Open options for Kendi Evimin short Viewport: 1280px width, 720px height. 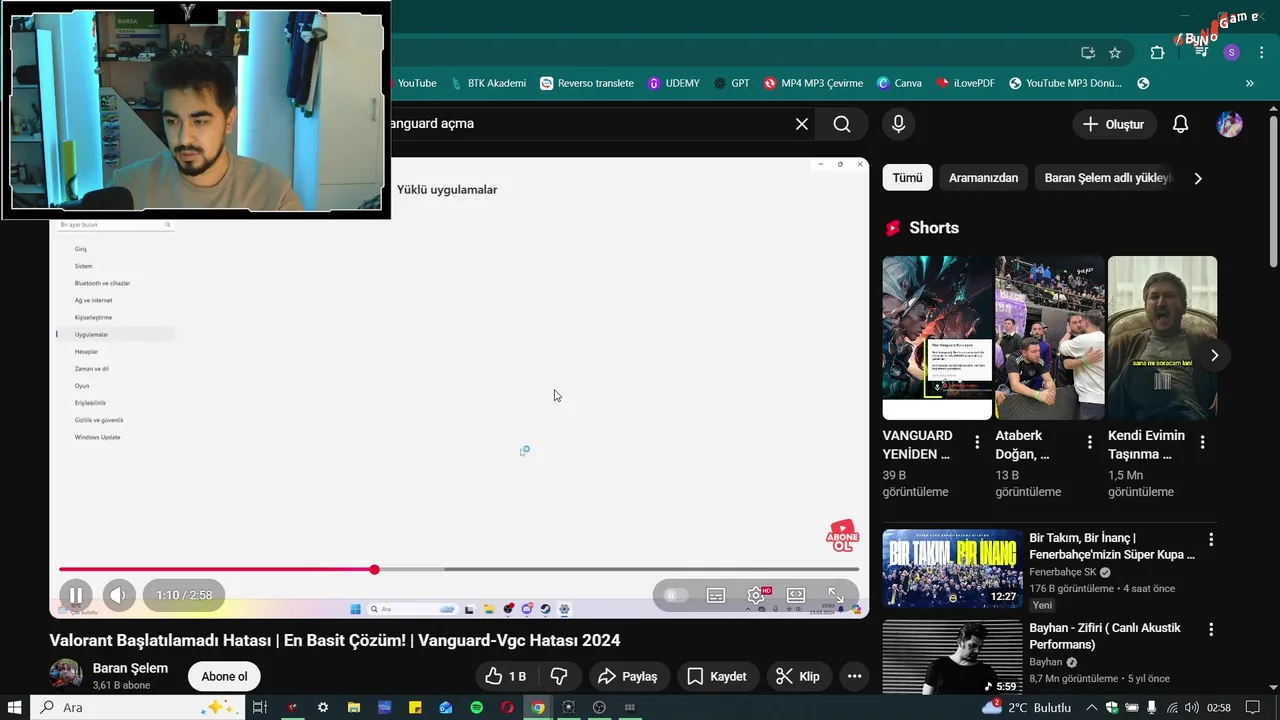click(1202, 442)
